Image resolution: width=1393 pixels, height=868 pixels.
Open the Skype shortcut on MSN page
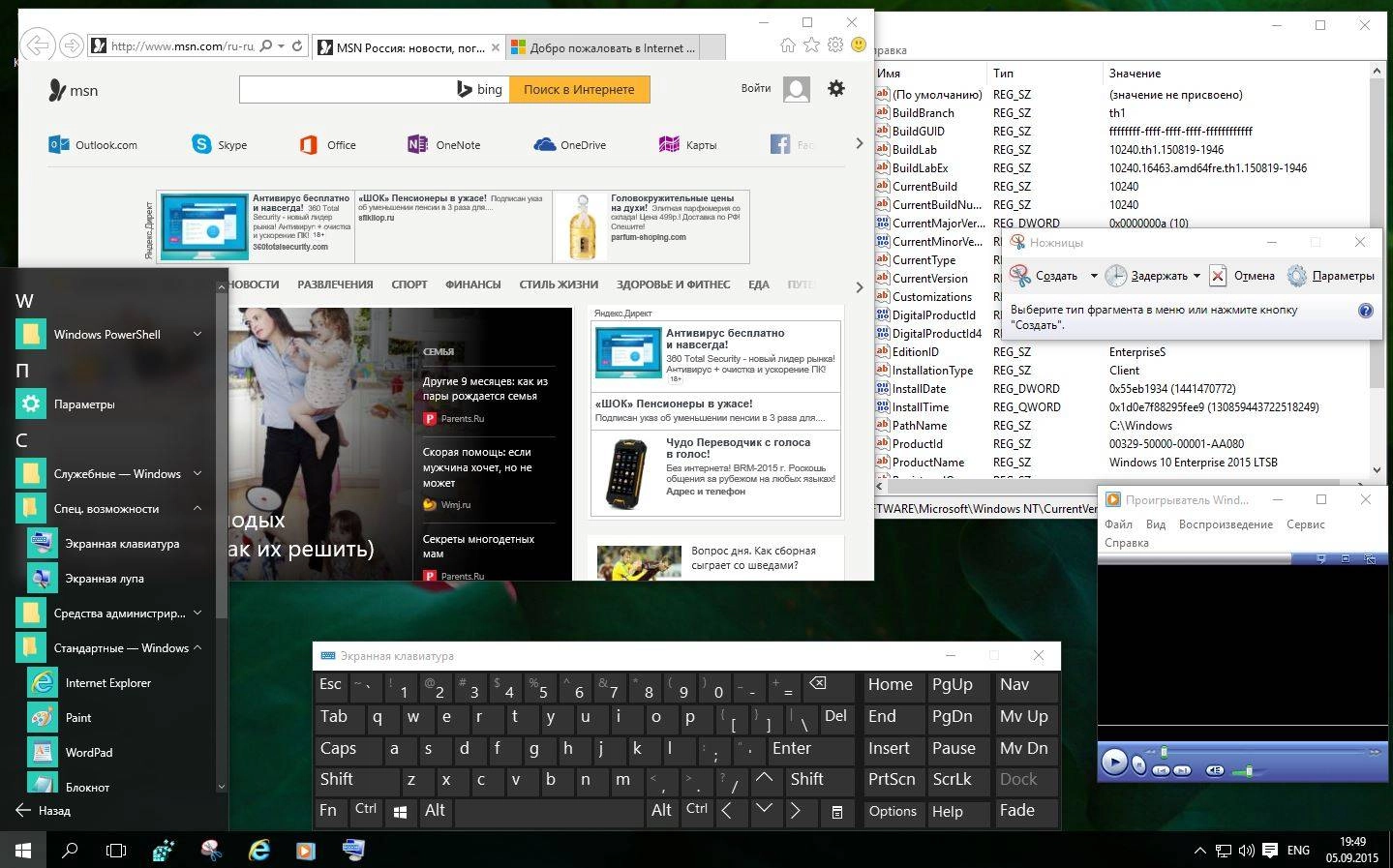tap(220, 144)
